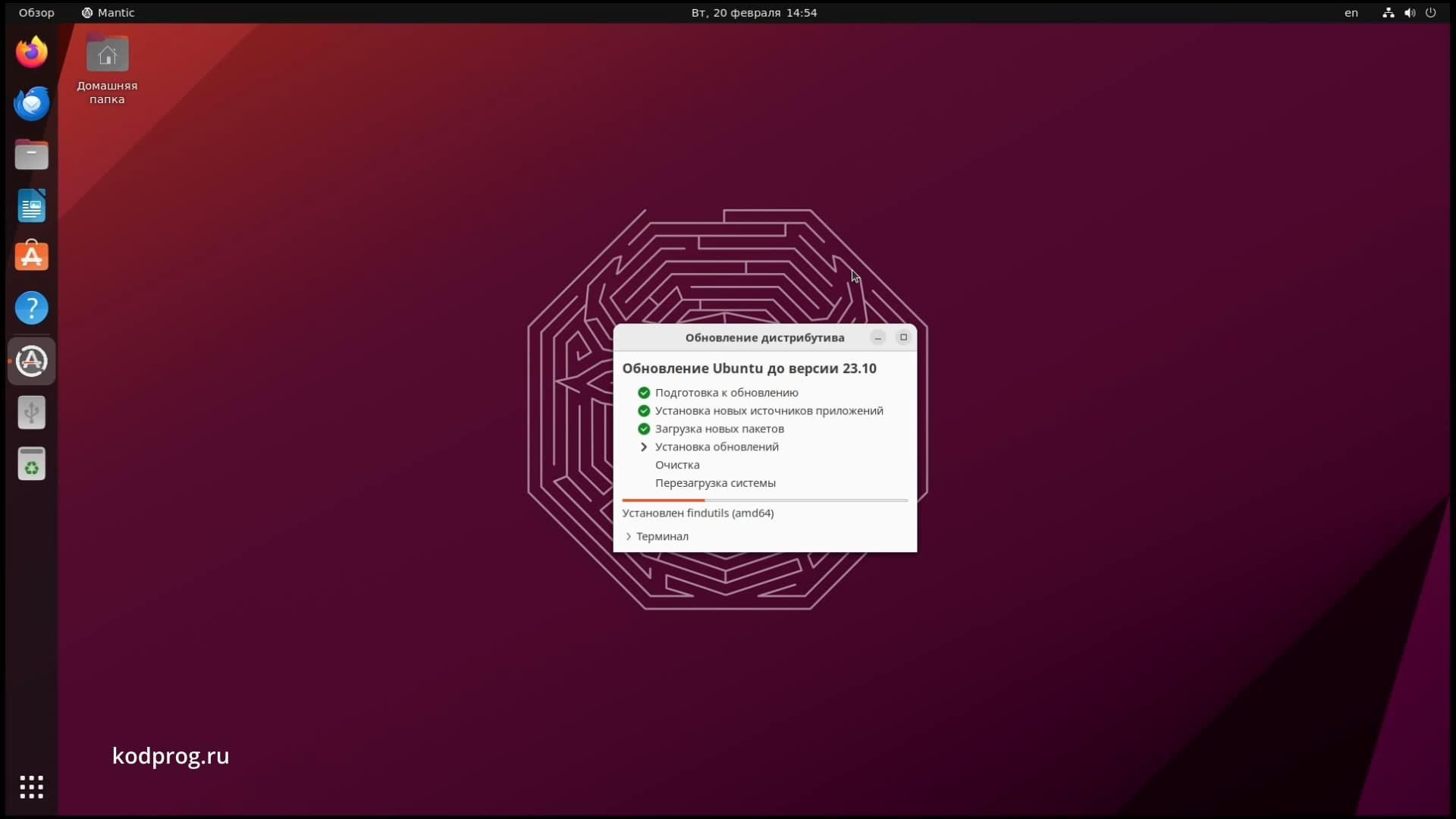Click the arrow beside Установка обновлений
This screenshot has width=1456, height=819.
coord(644,447)
